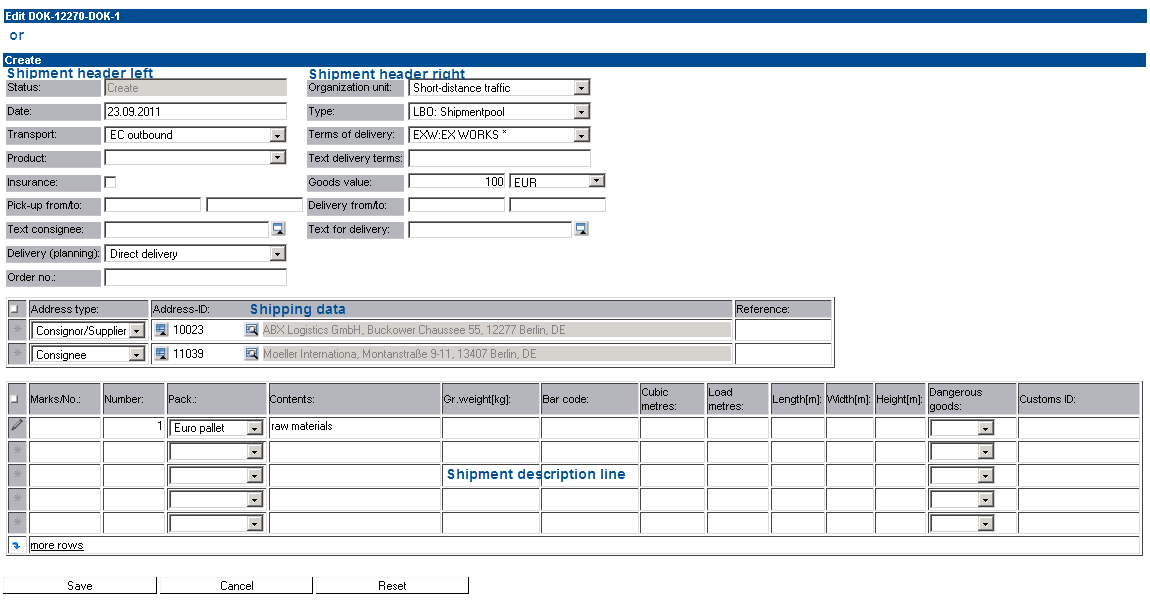Screen dimensions: 1150x606
Task: Click Address-ID field showing 10023
Action: (x=207, y=329)
